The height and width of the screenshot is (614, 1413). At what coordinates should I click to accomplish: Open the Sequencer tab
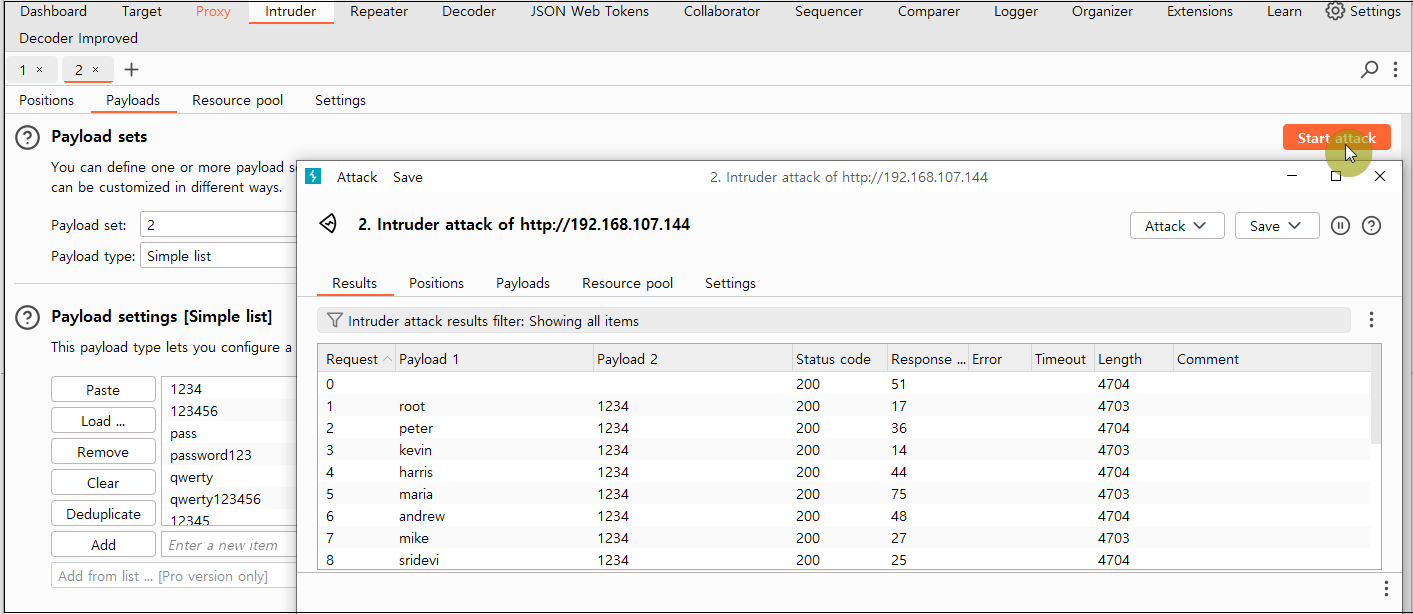829,11
